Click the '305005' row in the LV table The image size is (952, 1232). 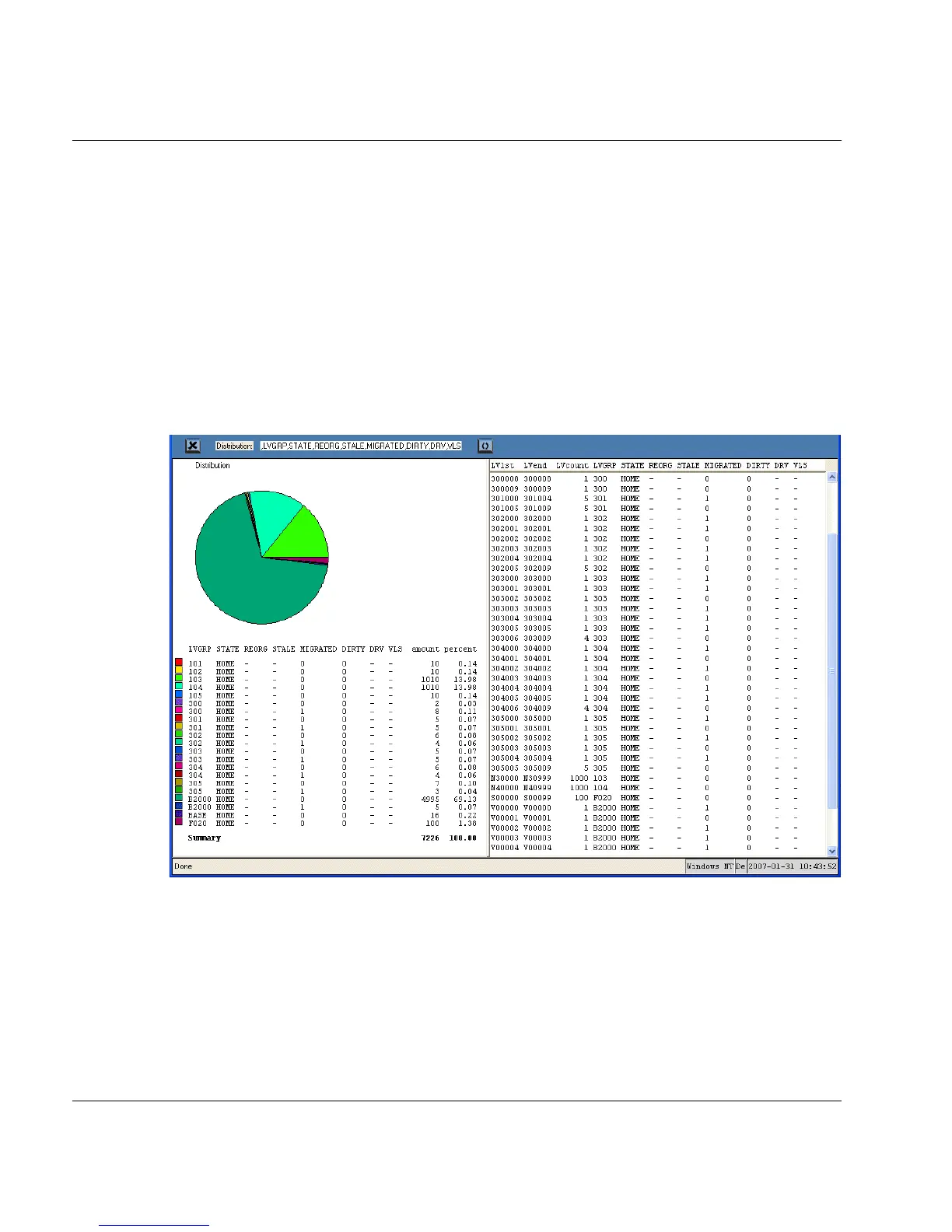click(646, 768)
